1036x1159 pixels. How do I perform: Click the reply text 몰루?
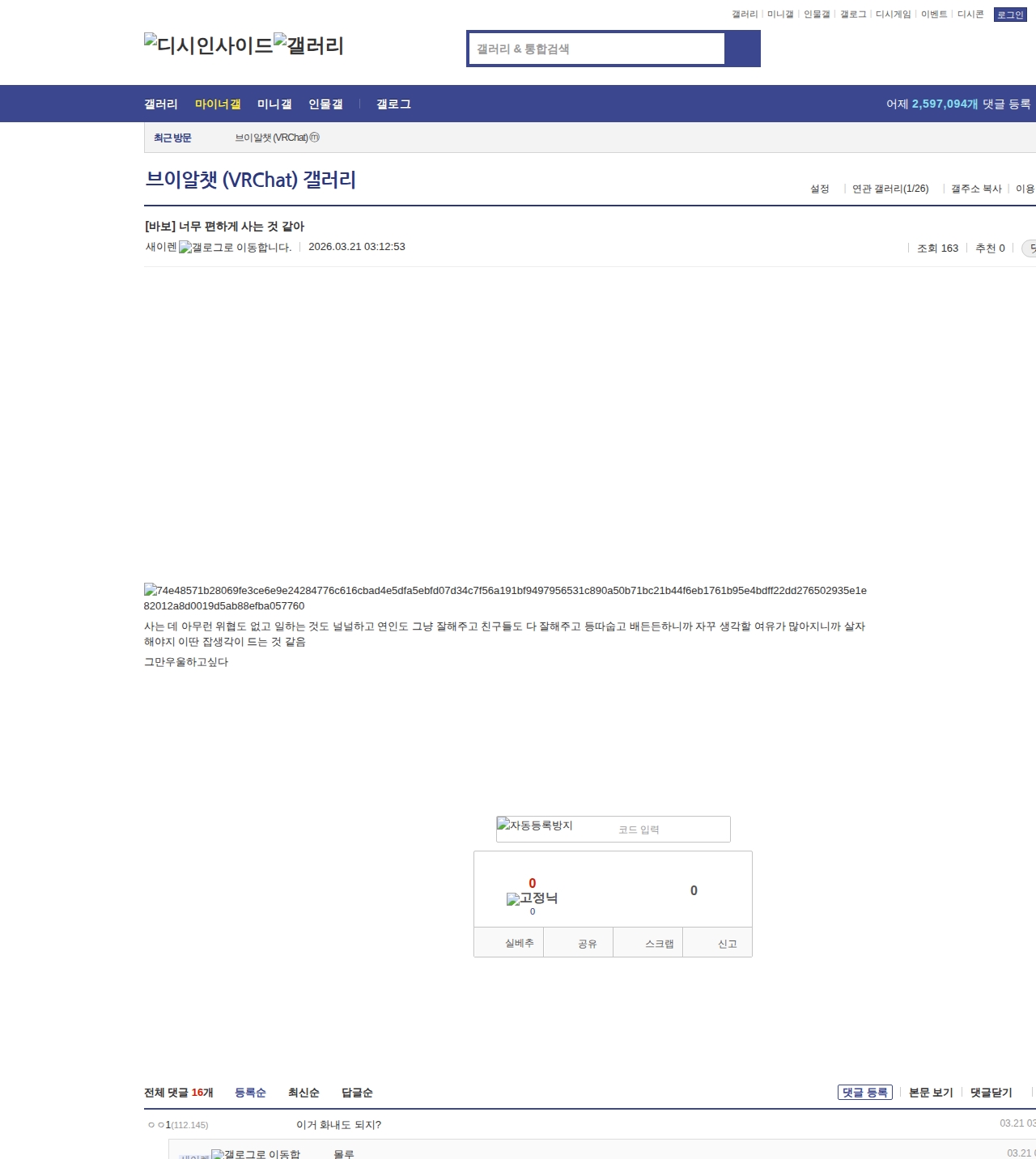click(344, 1153)
